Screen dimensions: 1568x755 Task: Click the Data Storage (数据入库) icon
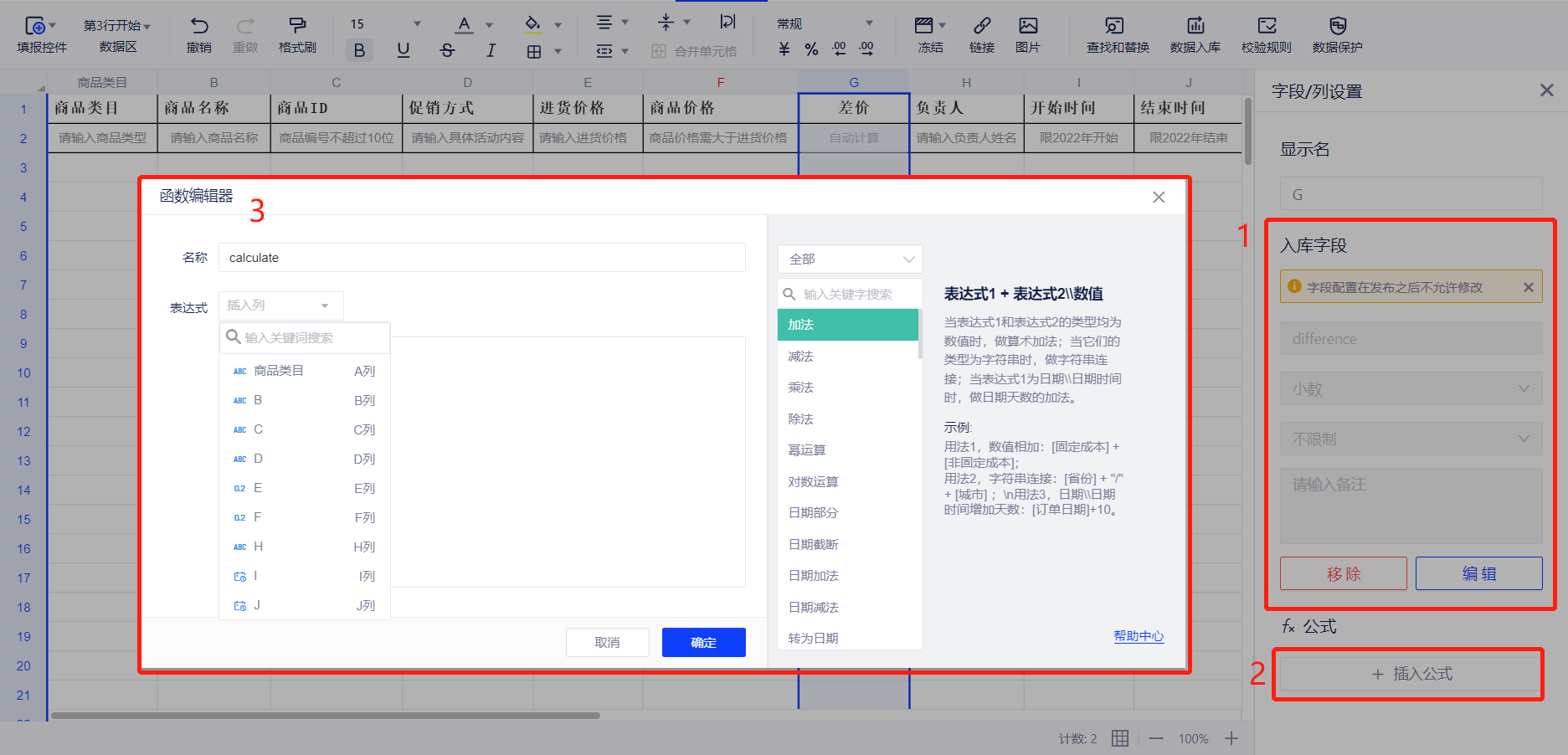1195,27
